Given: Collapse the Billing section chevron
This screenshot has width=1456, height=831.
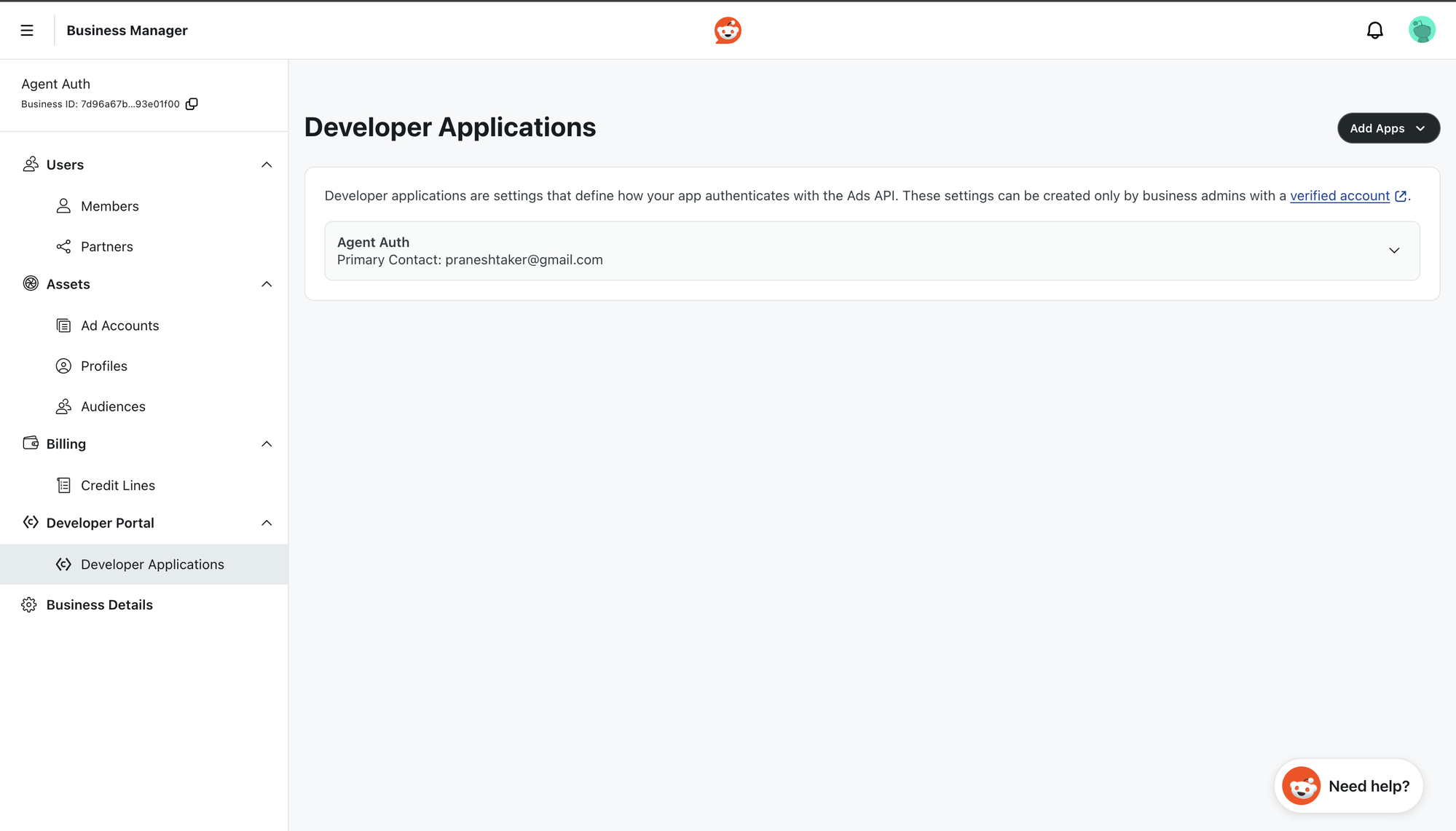Looking at the screenshot, I should (x=267, y=444).
